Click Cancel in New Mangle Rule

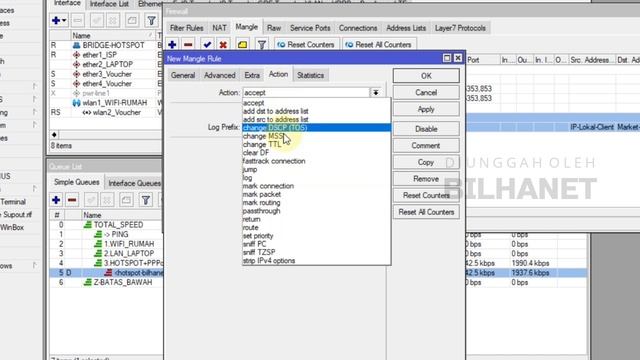[426, 93]
